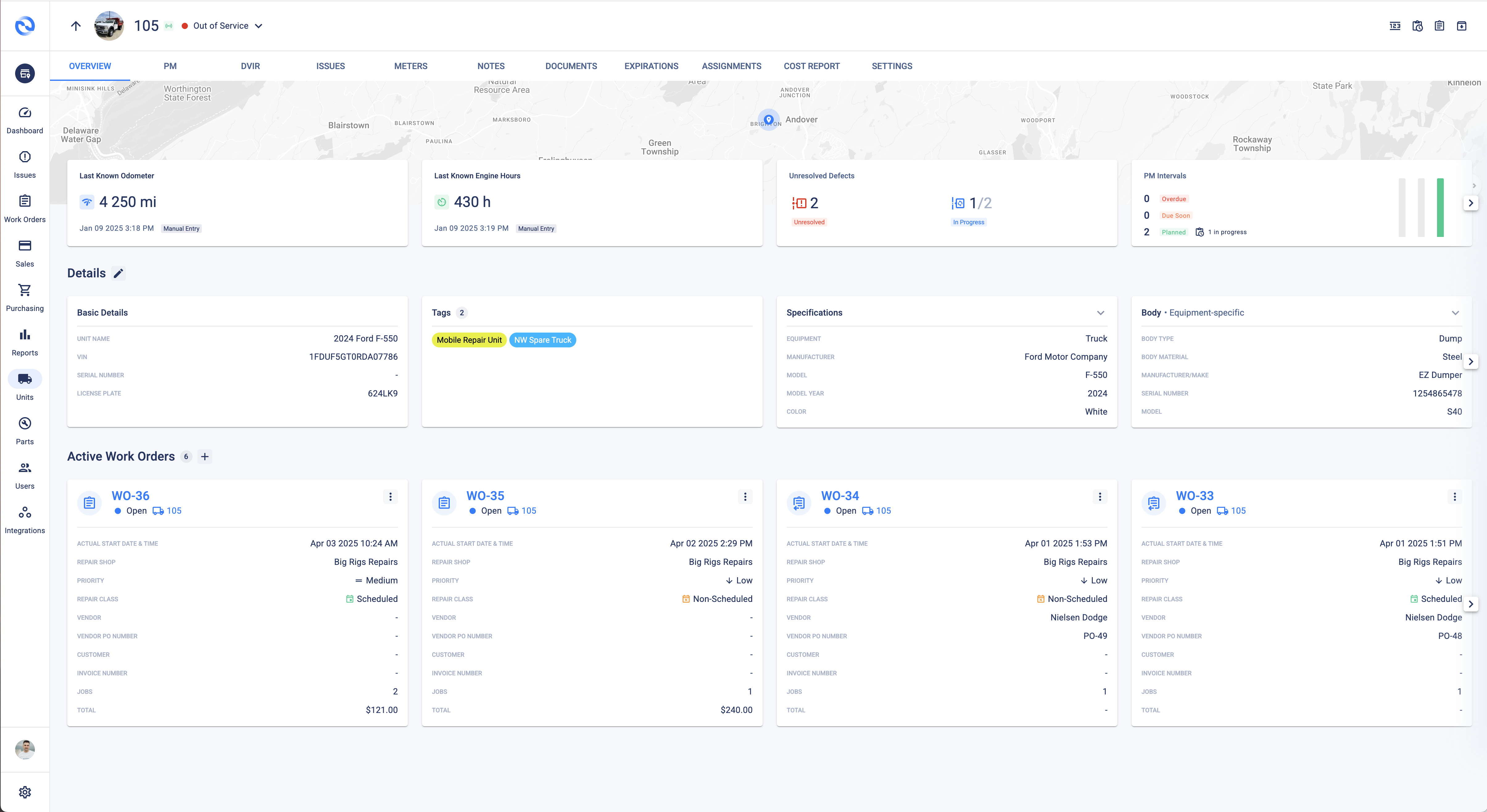Screen dimensions: 1487x812
Task: Open the WO-36 three-dot menu
Action: pos(390,497)
